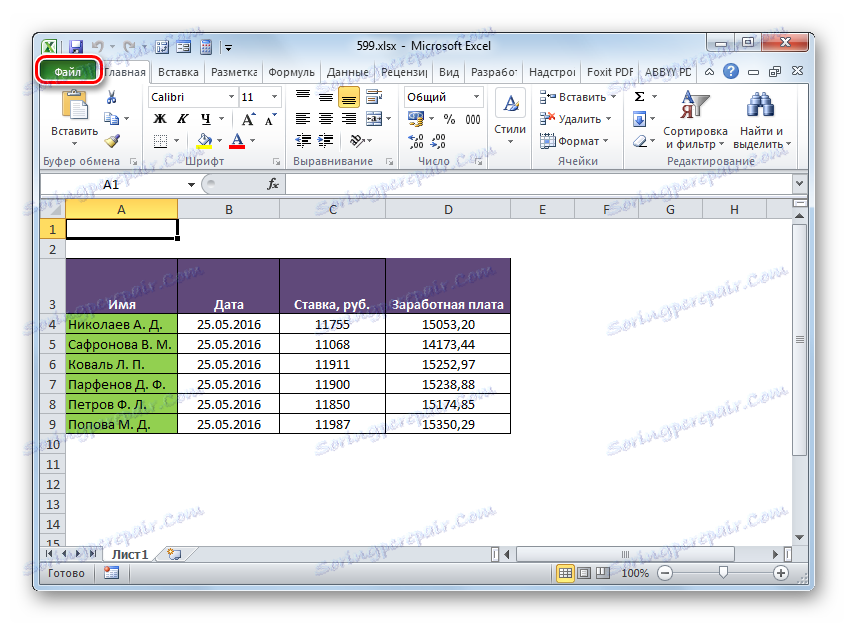Open the Формат cells menu
The height and width of the screenshot is (624, 848).
pos(574,141)
